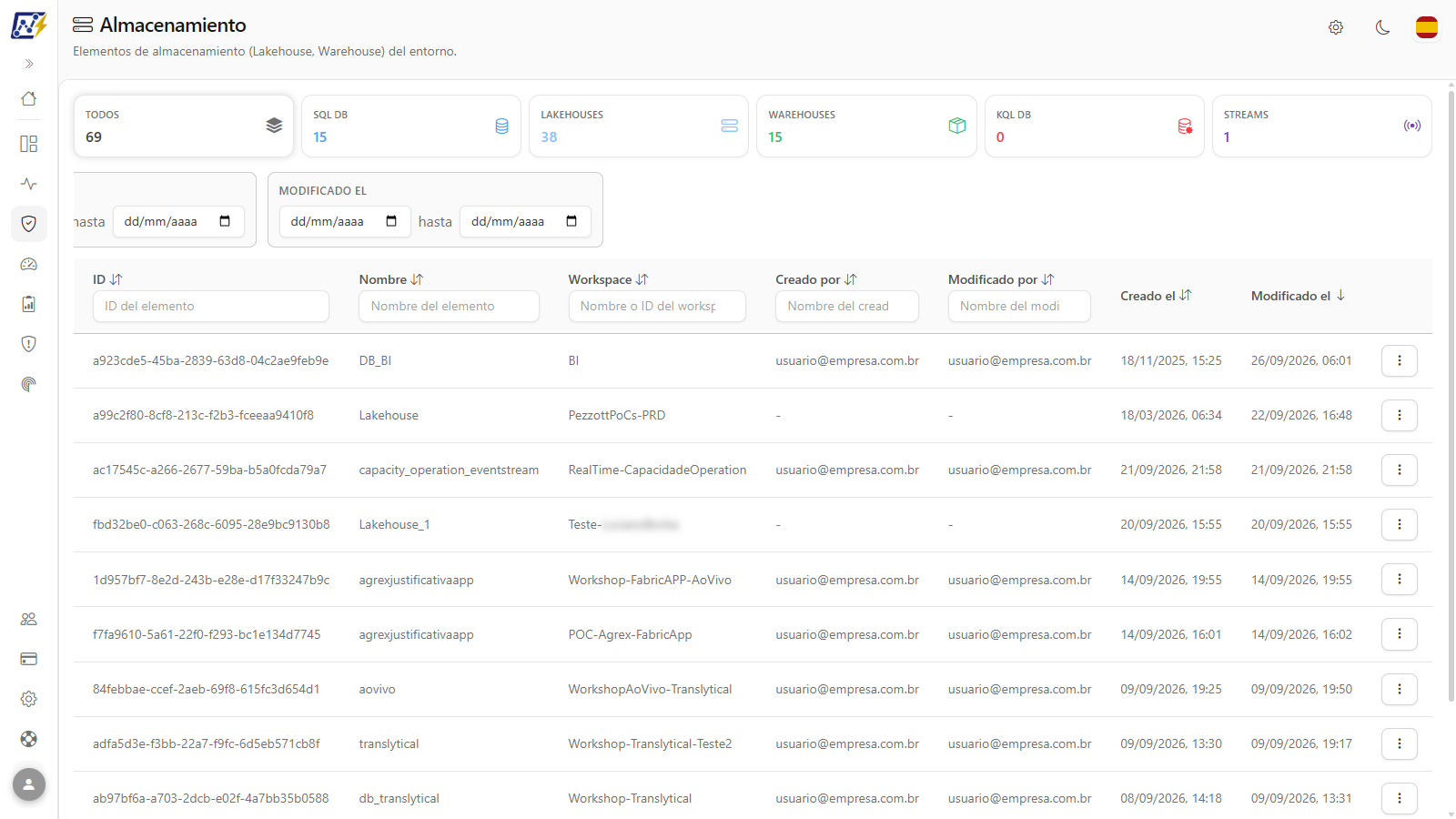
Task: Filter by the WAREHOUSES card
Action: [866, 126]
